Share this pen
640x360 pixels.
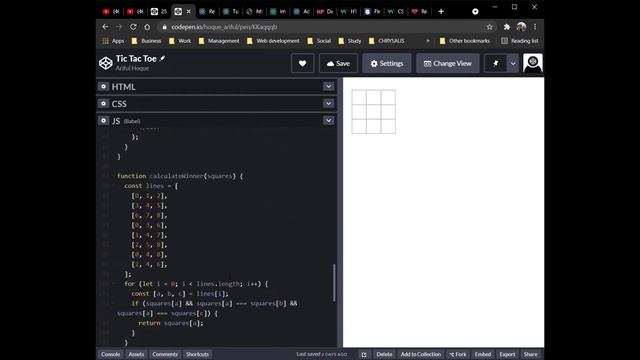coord(531,354)
